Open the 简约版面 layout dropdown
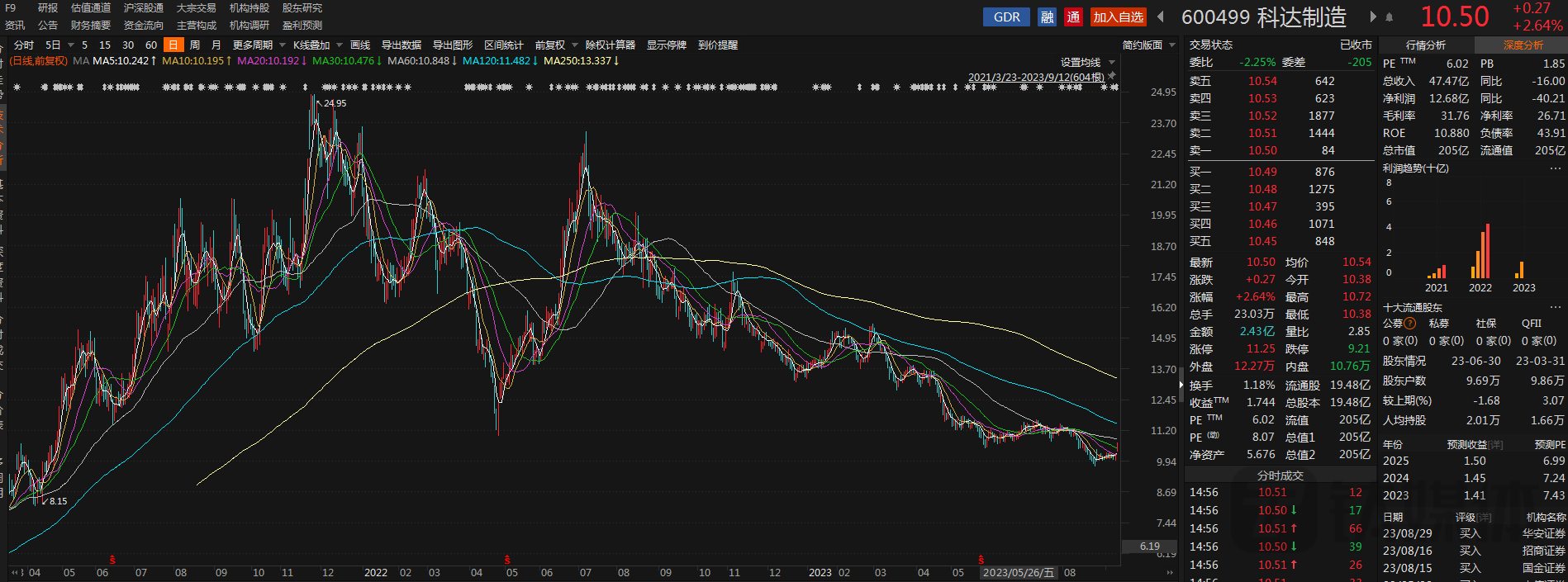This screenshot has height=582, width=1568. coord(1148,45)
